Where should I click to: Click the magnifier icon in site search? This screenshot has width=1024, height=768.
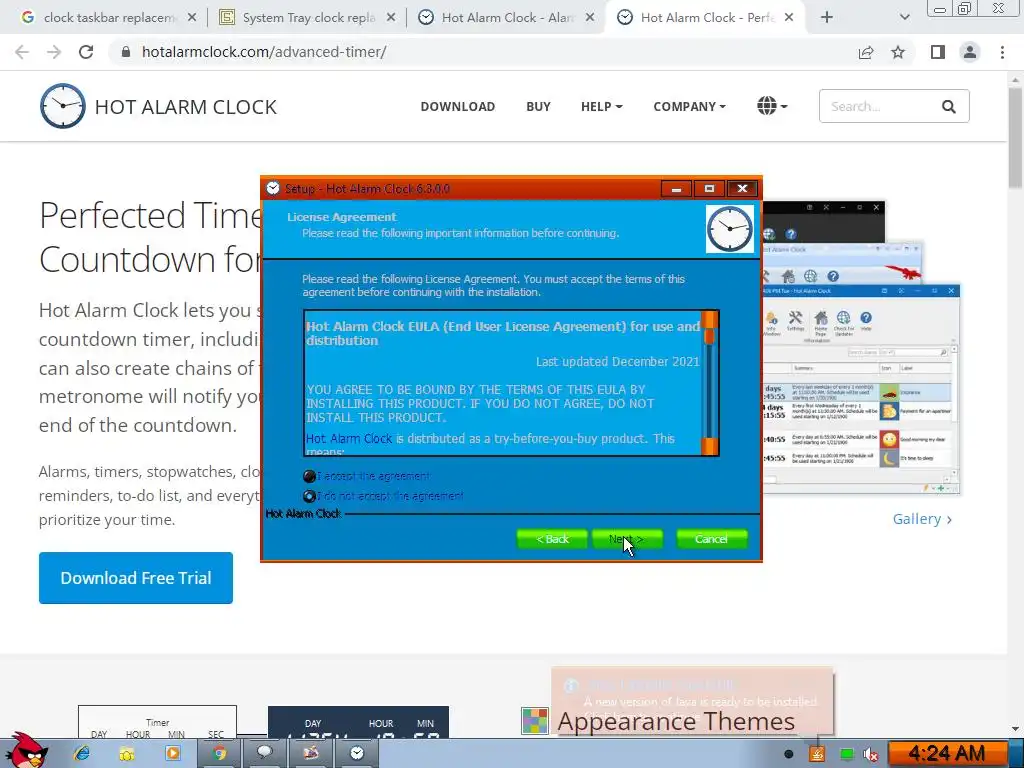click(x=948, y=106)
